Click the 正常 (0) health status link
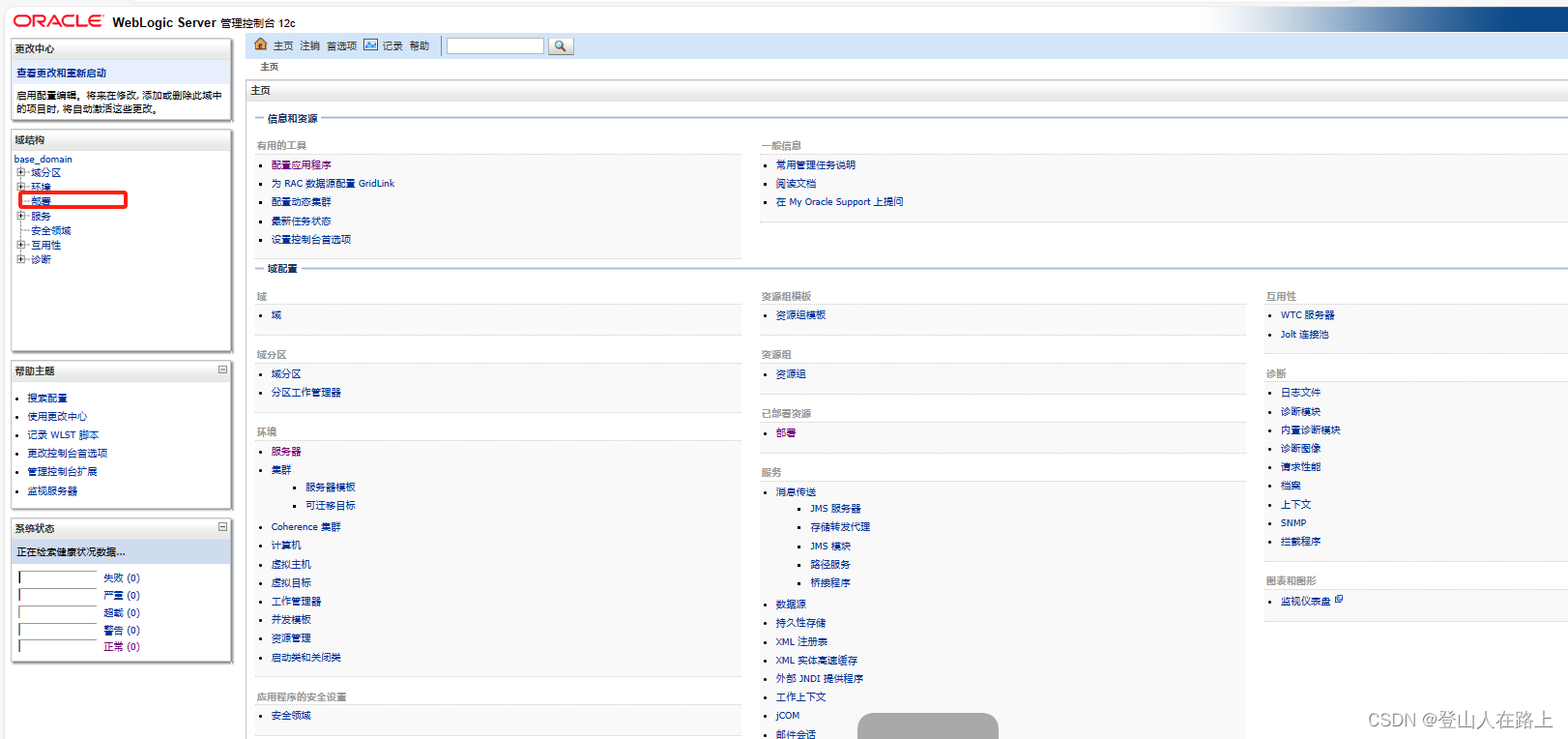Image resolution: width=1568 pixels, height=739 pixels. coord(122,646)
